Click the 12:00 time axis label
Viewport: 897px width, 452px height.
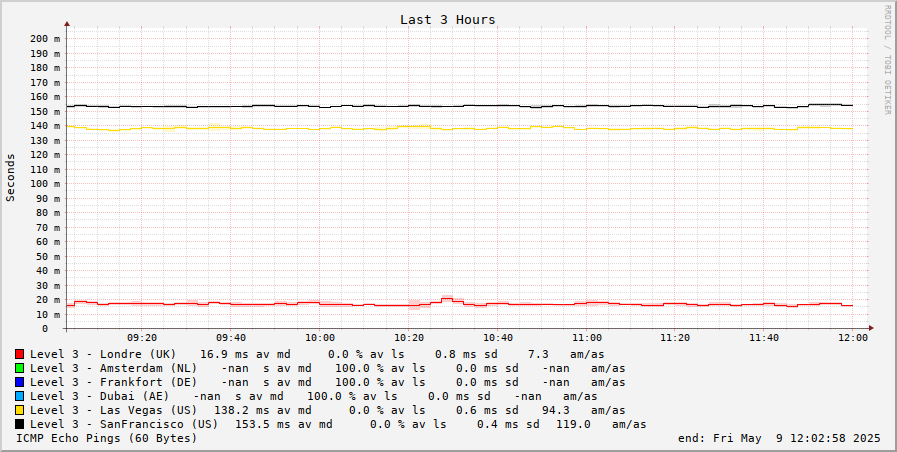pyautogui.click(x=853, y=338)
